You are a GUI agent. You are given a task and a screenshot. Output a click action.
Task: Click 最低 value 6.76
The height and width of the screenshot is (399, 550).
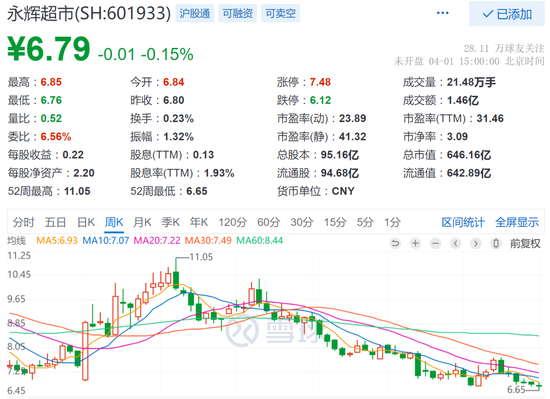tap(51, 100)
